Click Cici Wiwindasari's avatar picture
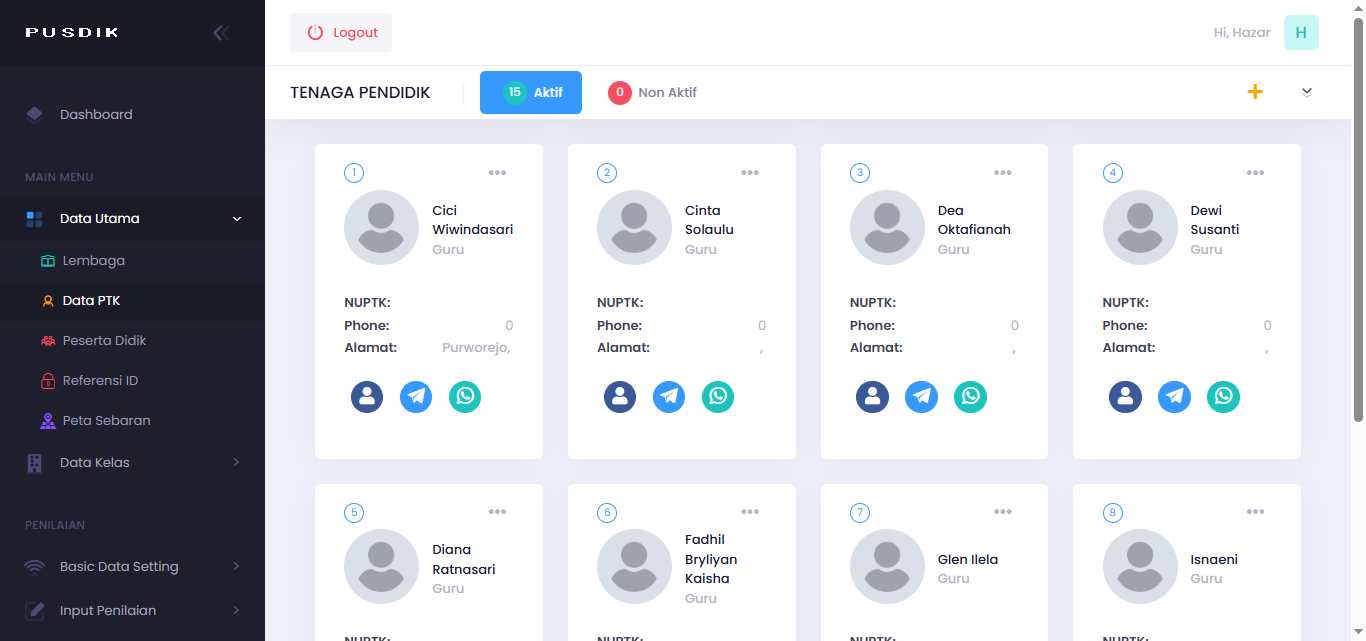 tap(381, 227)
